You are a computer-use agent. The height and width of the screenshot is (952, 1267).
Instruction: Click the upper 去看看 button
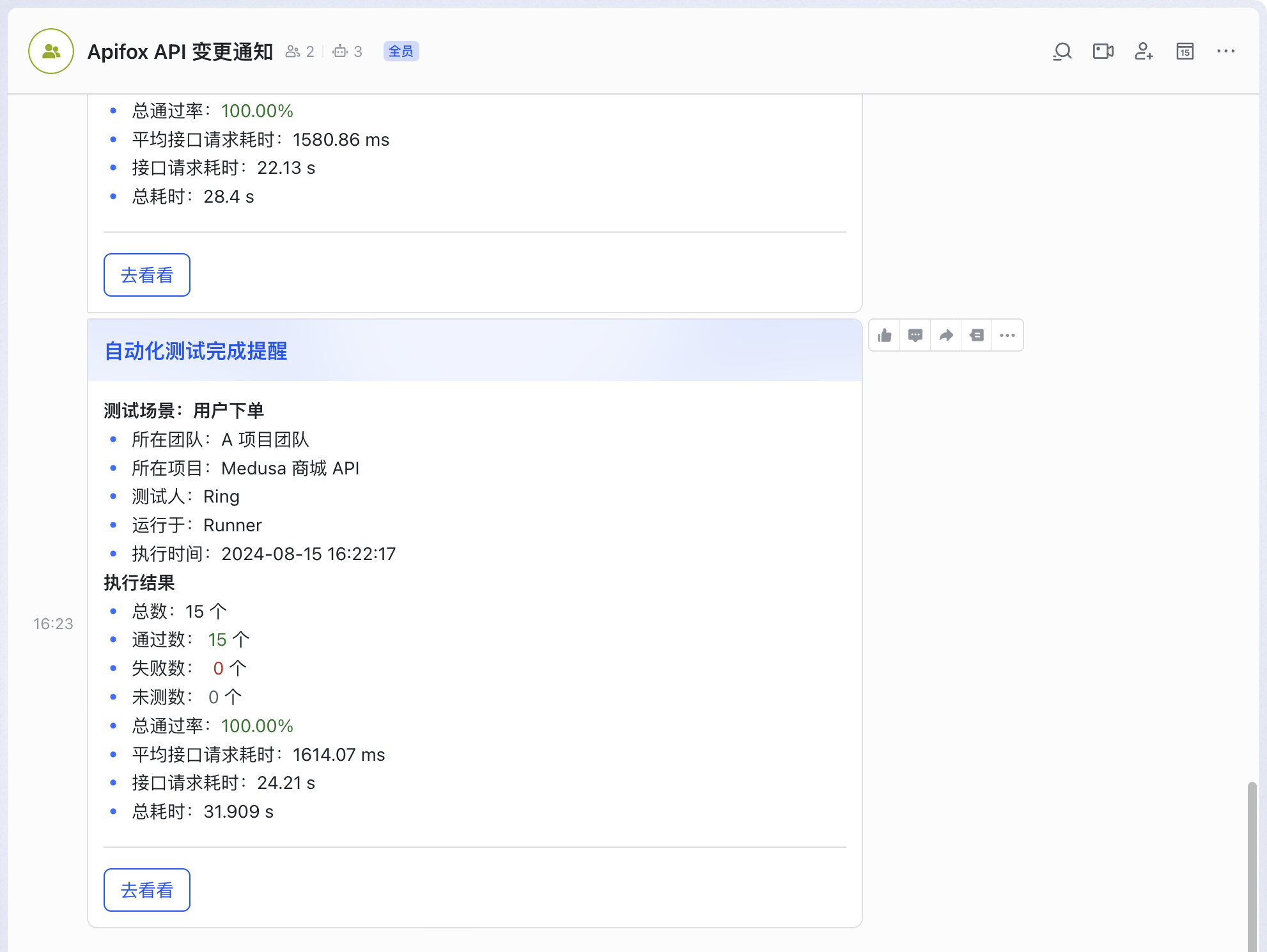pyautogui.click(x=146, y=274)
